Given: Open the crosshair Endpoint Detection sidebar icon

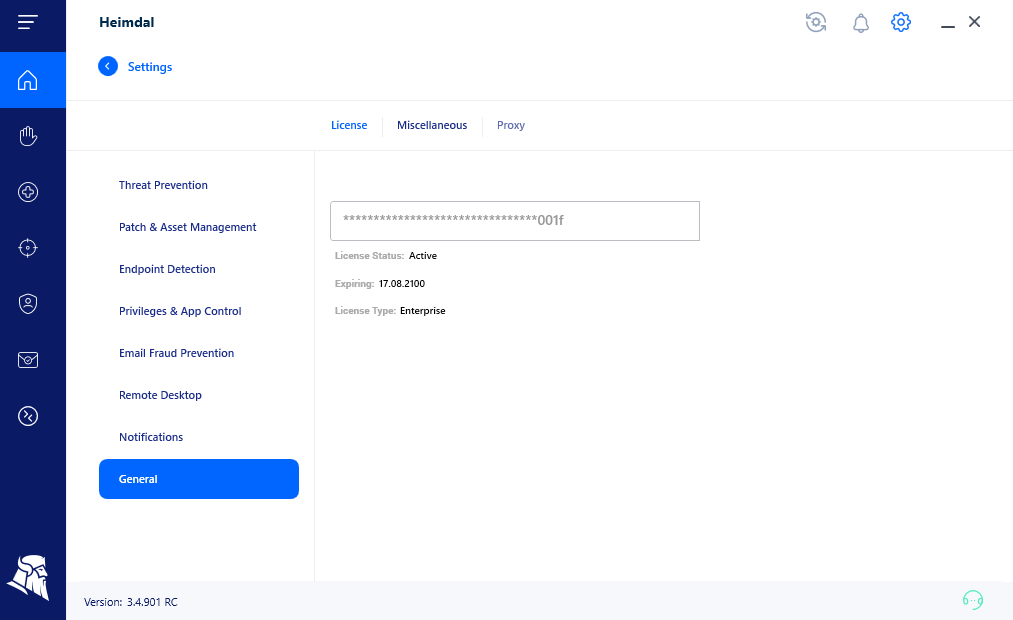Looking at the screenshot, I should 28,248.
